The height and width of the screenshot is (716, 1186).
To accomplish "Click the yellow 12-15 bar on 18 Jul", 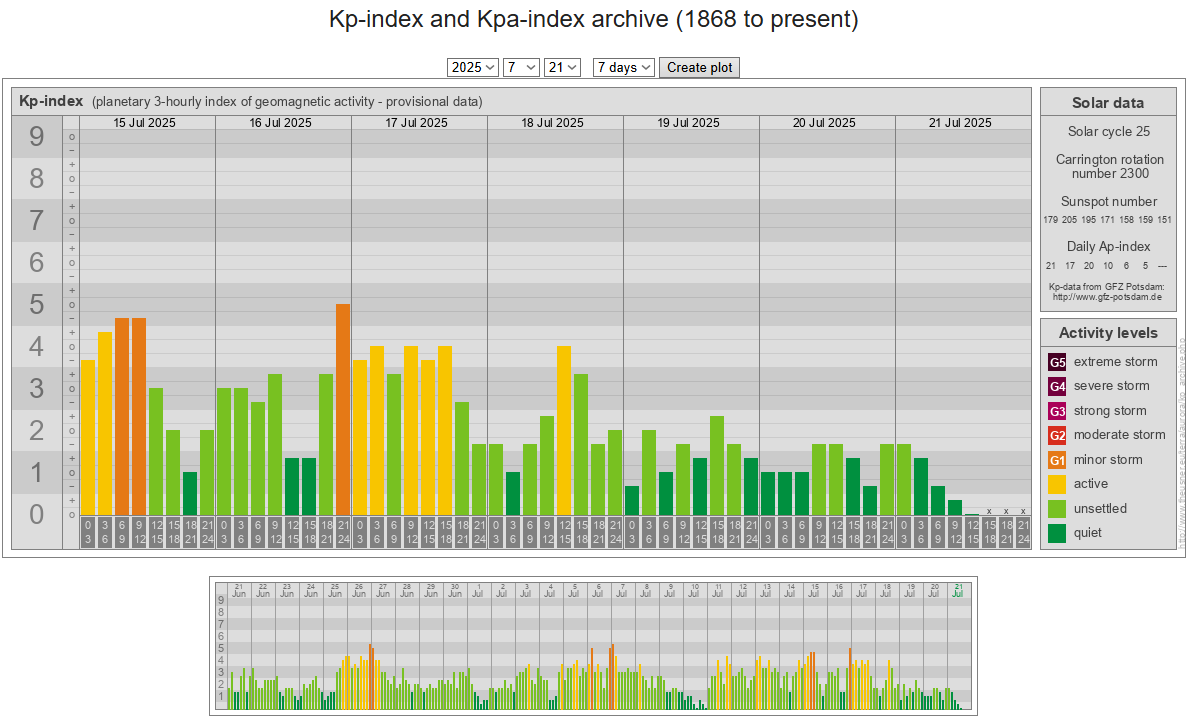I will click(564, 430).
